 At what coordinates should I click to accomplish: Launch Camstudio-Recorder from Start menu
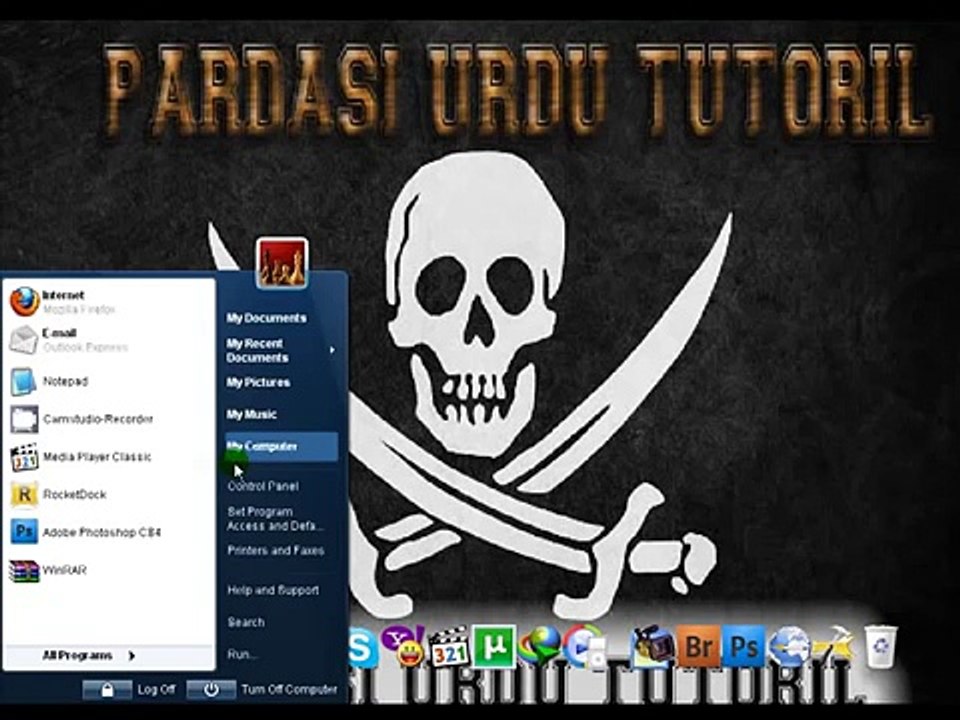109,419
